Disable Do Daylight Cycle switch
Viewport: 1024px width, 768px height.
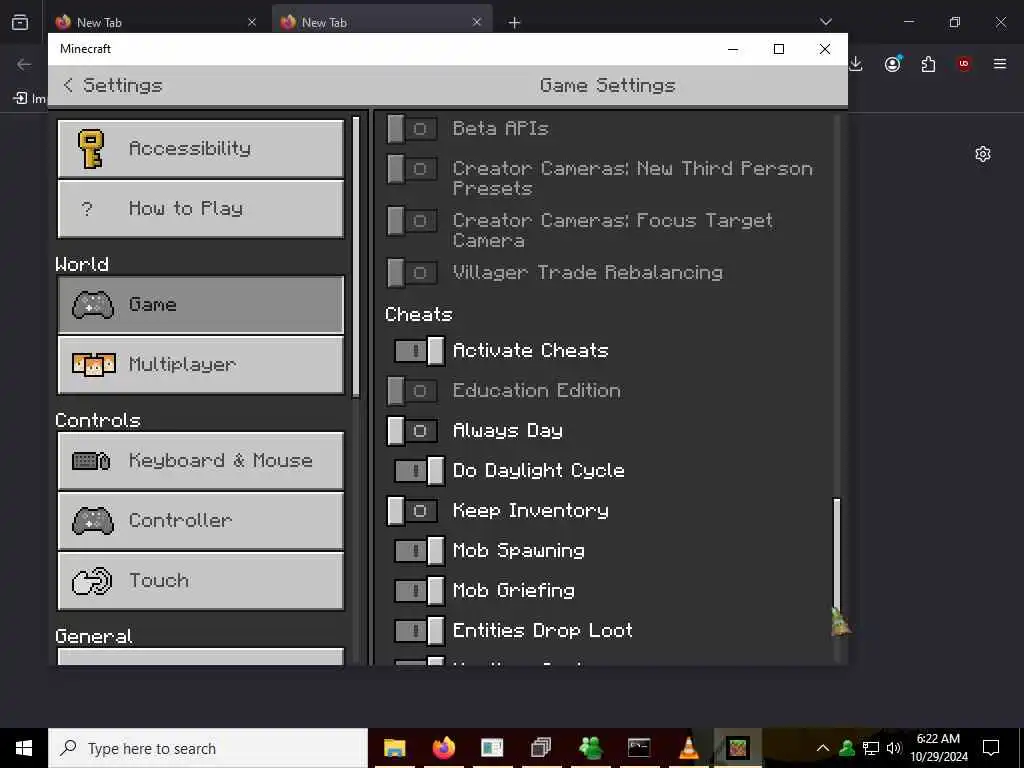pyautogui.click(x=419, y=471)
